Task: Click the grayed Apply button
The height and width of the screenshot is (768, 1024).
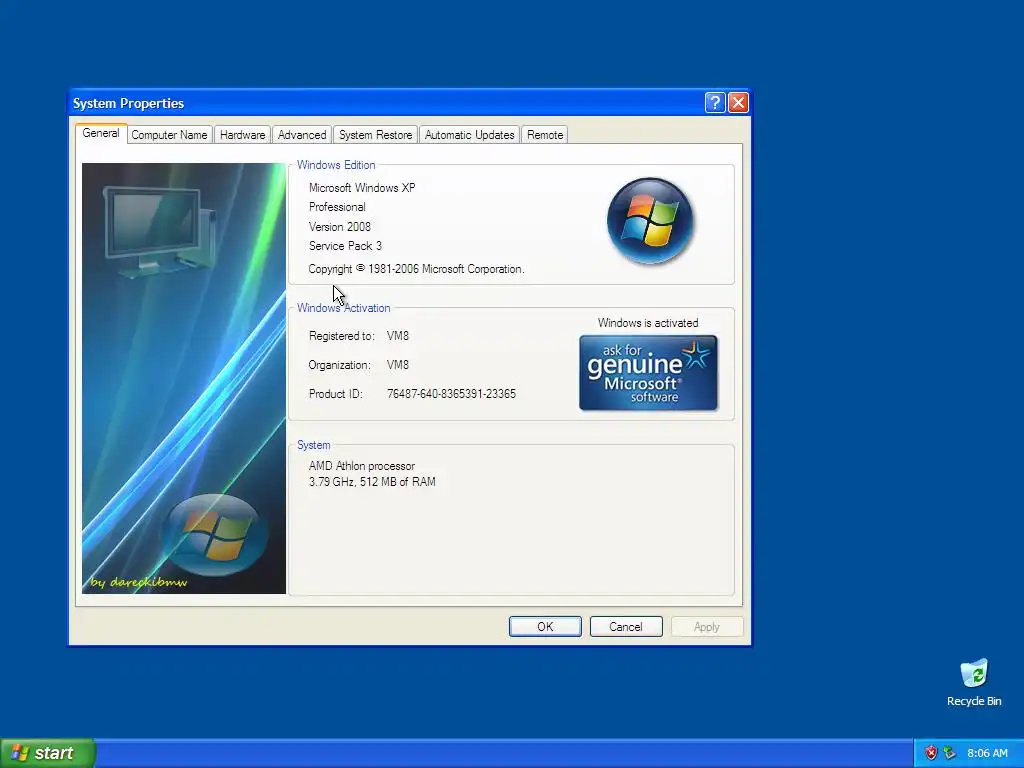Action: click(x=707, y=626)
